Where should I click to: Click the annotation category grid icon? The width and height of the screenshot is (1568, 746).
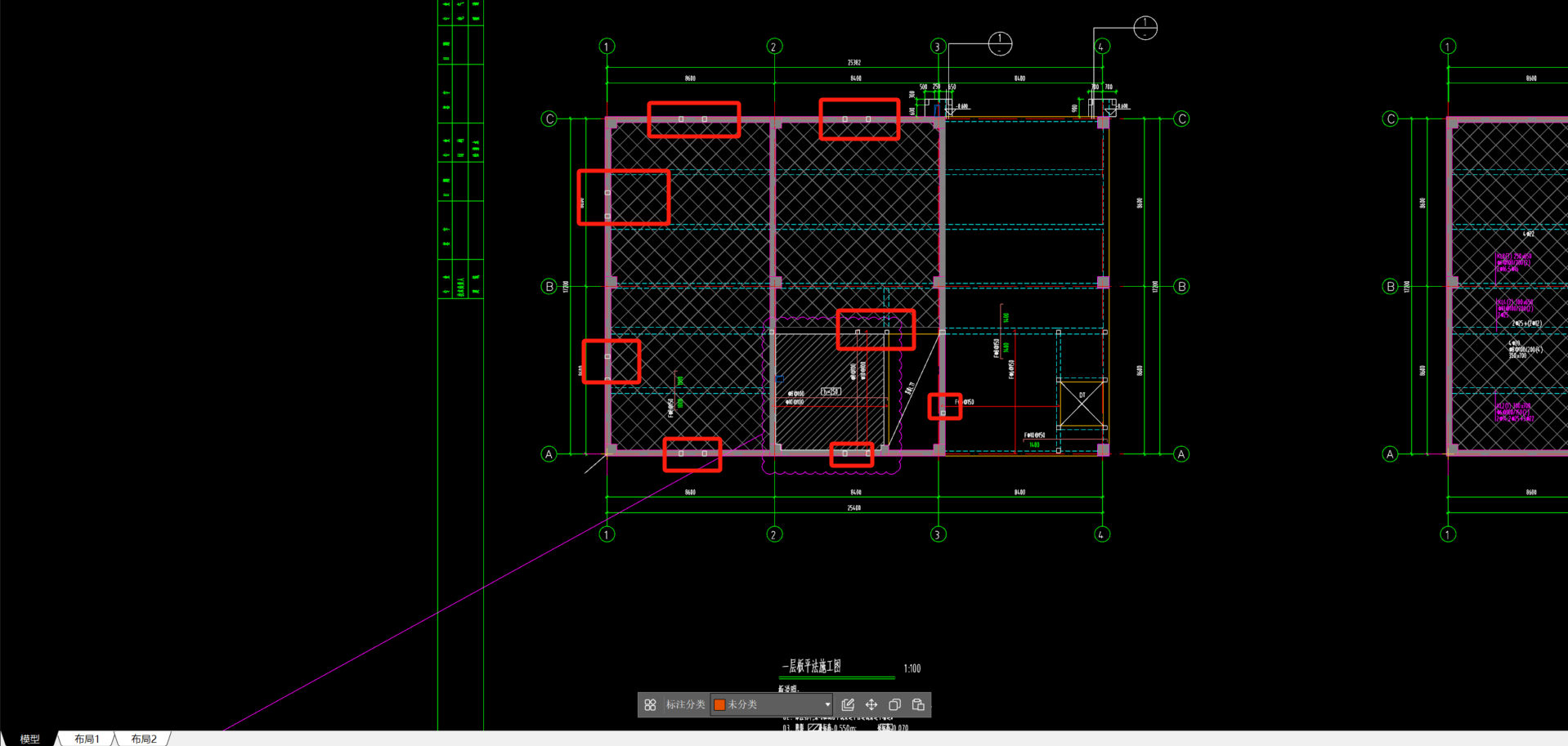[650, 704]
